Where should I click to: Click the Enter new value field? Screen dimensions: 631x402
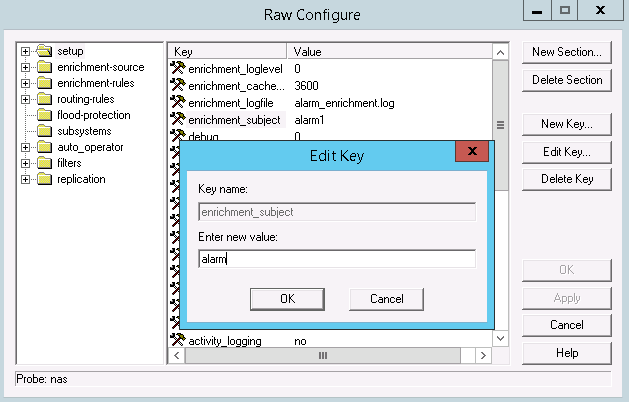pyautogui.click(x=337, y=259)
